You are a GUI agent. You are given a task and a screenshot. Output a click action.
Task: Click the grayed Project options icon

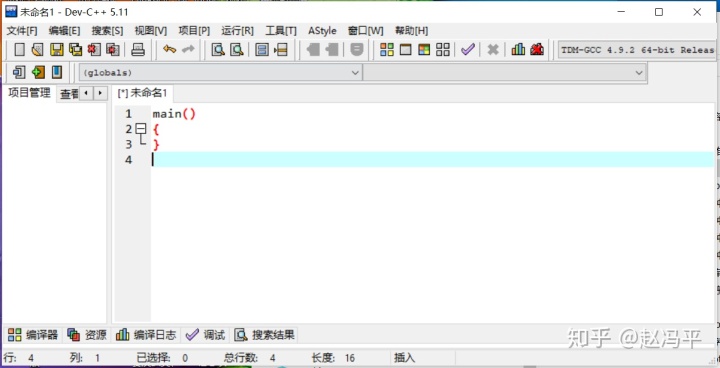tap(357, 50)
